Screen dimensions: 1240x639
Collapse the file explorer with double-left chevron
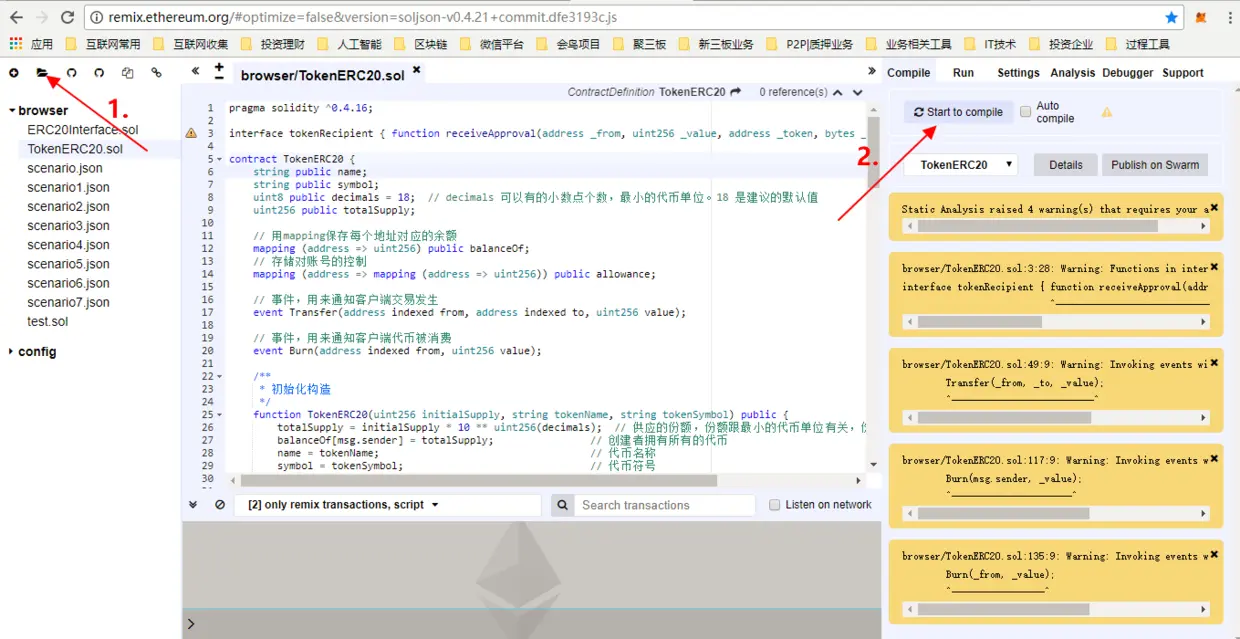195,72
